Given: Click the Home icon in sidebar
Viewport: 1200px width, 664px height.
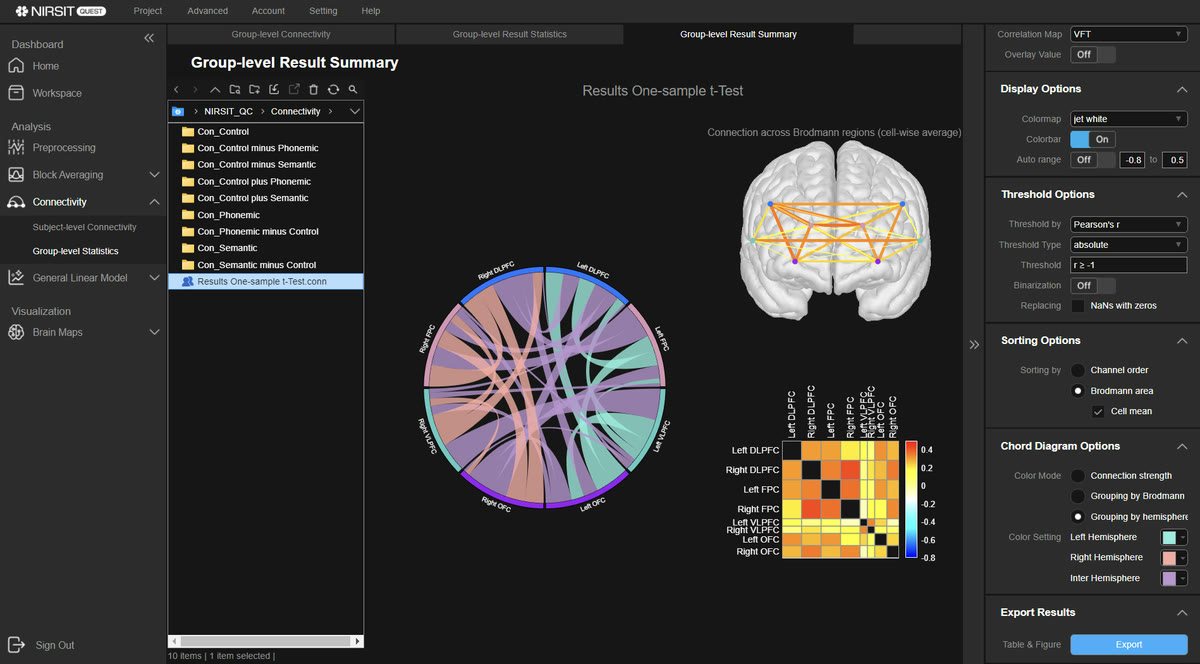Looking at the screenshot, I should [16, 66].
